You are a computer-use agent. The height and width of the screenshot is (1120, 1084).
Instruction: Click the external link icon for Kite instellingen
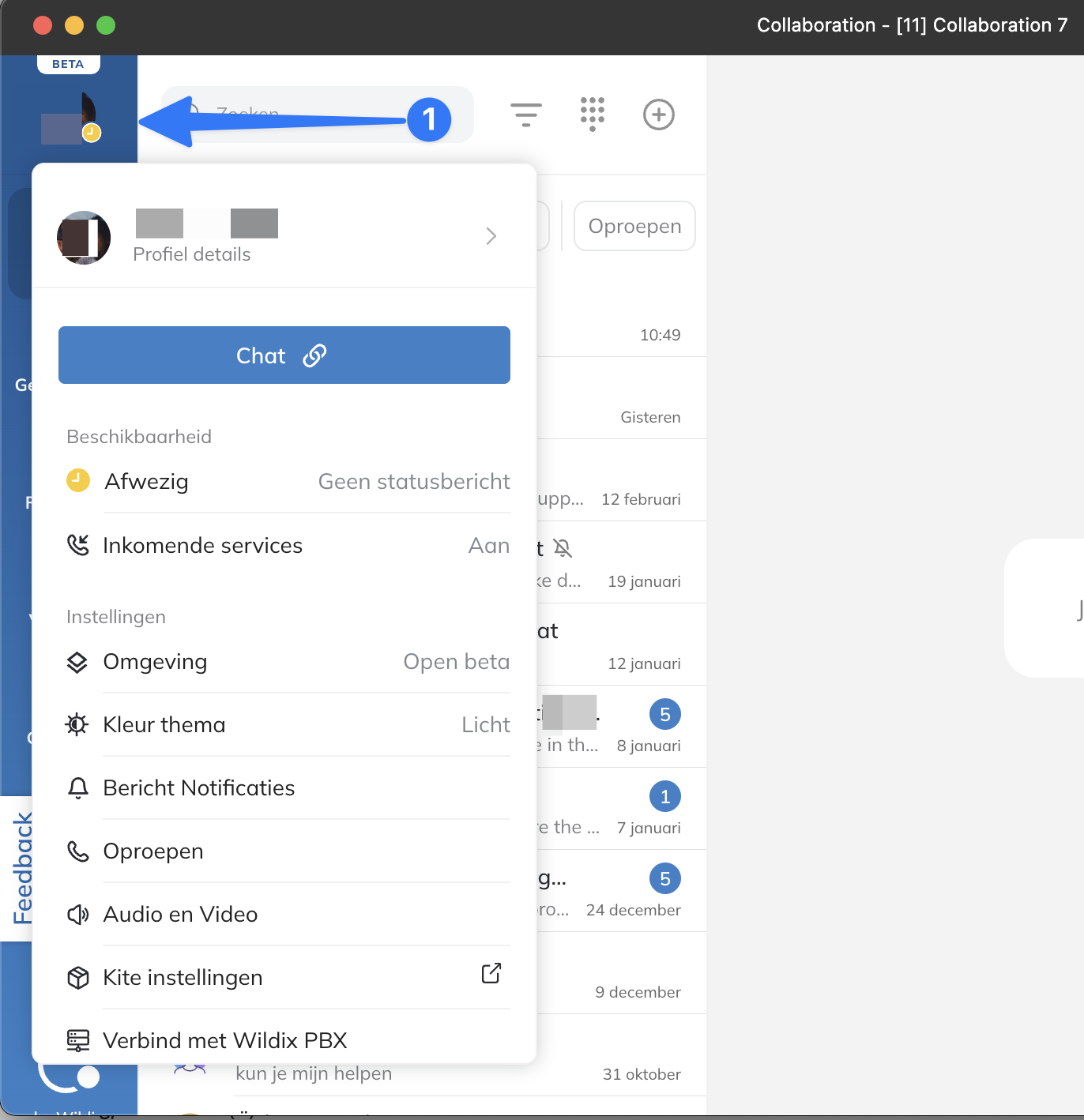[x=491, y=973]
